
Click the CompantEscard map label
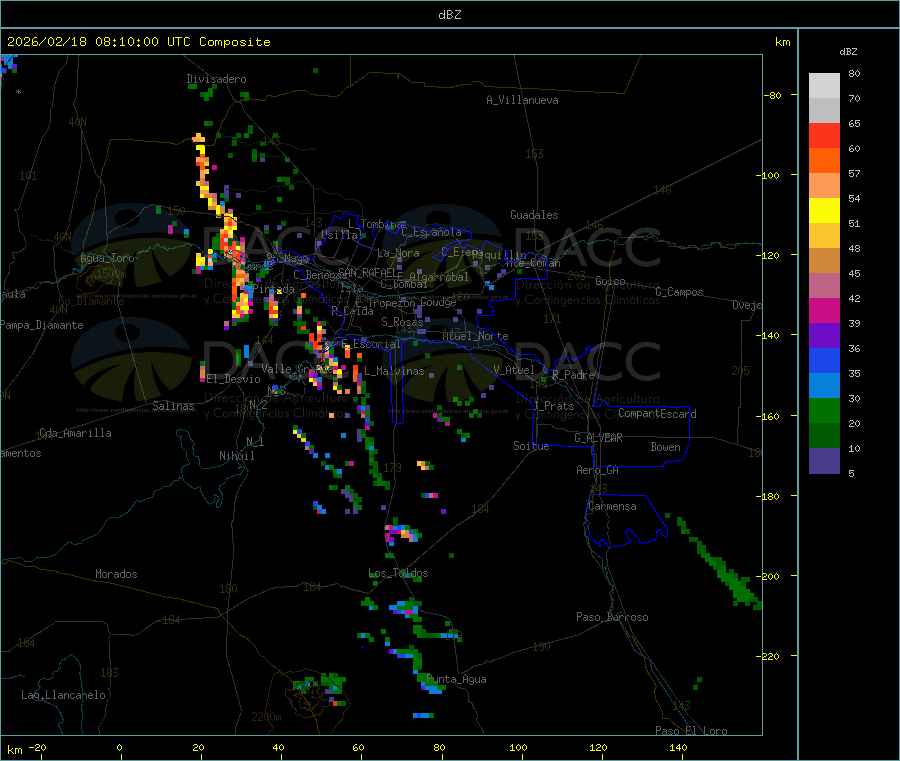click(657, 414)
